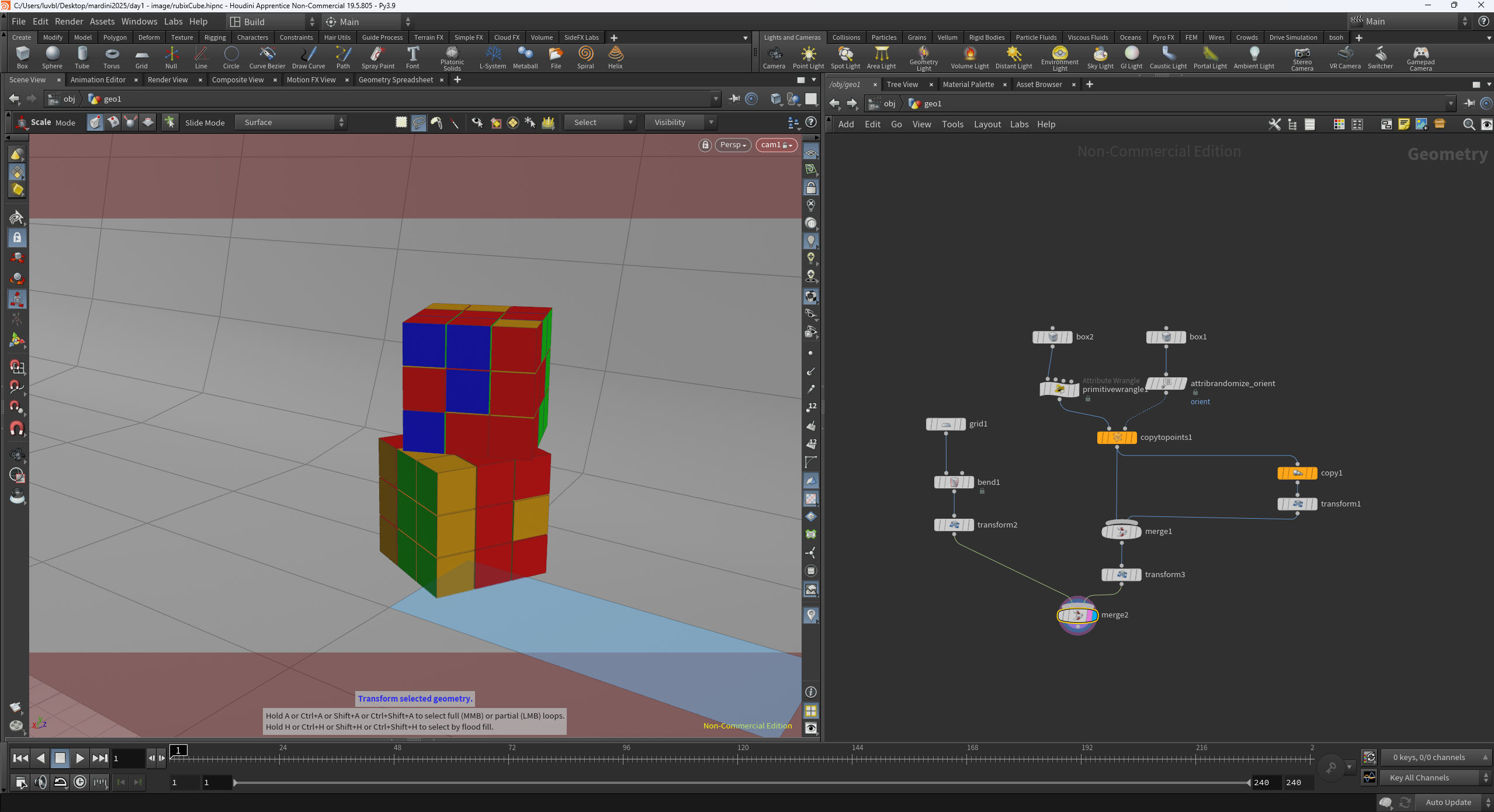Open the File menu
The width and height of the screenshot is (1494, 812).
pyautogui.click(x=19, y=22)
